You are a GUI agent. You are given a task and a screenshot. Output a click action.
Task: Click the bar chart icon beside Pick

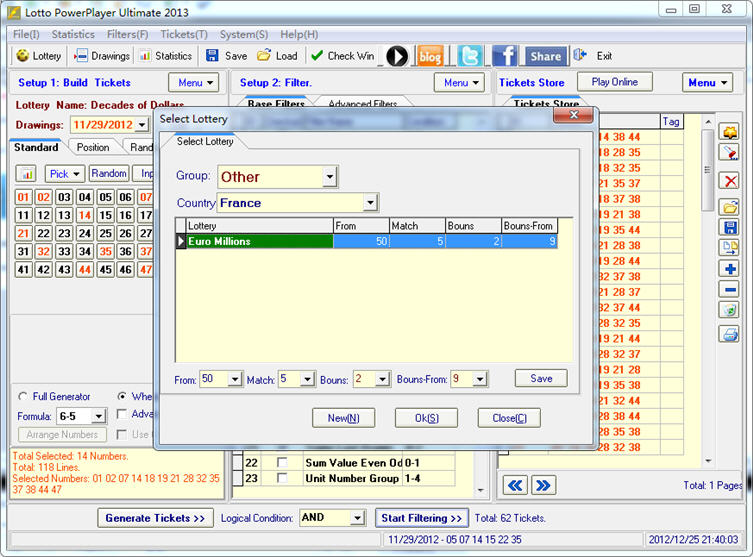(27, 174)
